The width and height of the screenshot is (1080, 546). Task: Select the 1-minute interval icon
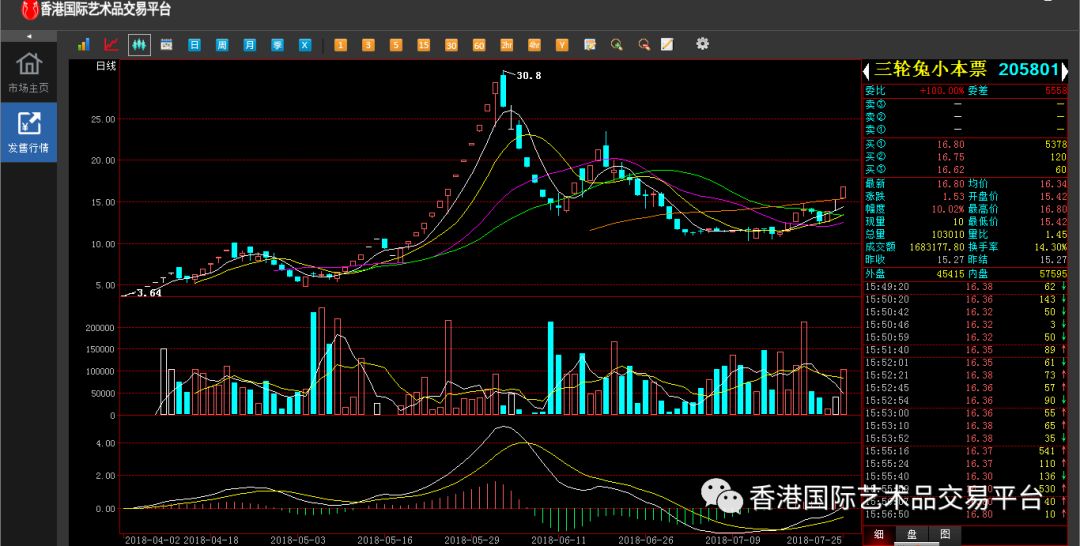(x=340, y=45)
